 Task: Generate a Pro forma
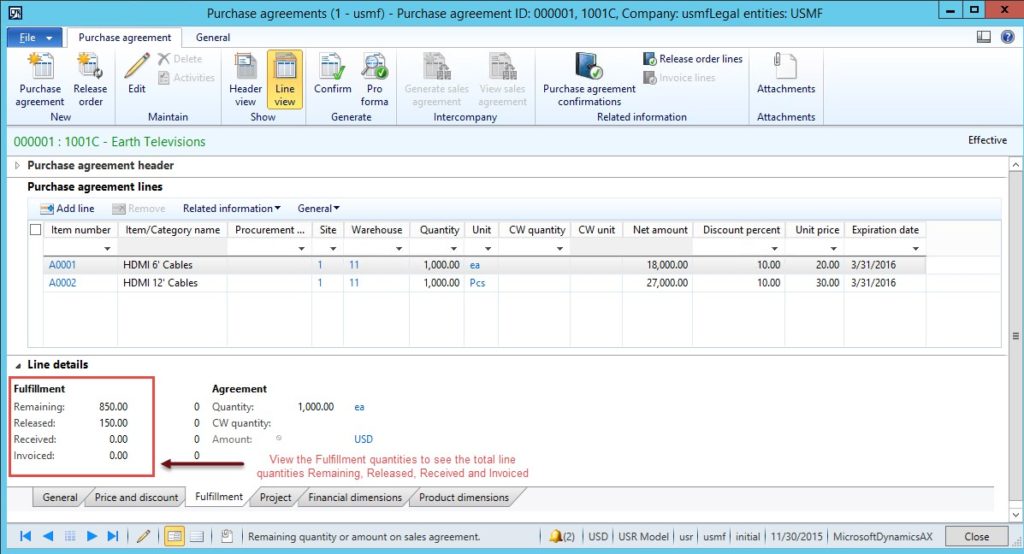374,80
